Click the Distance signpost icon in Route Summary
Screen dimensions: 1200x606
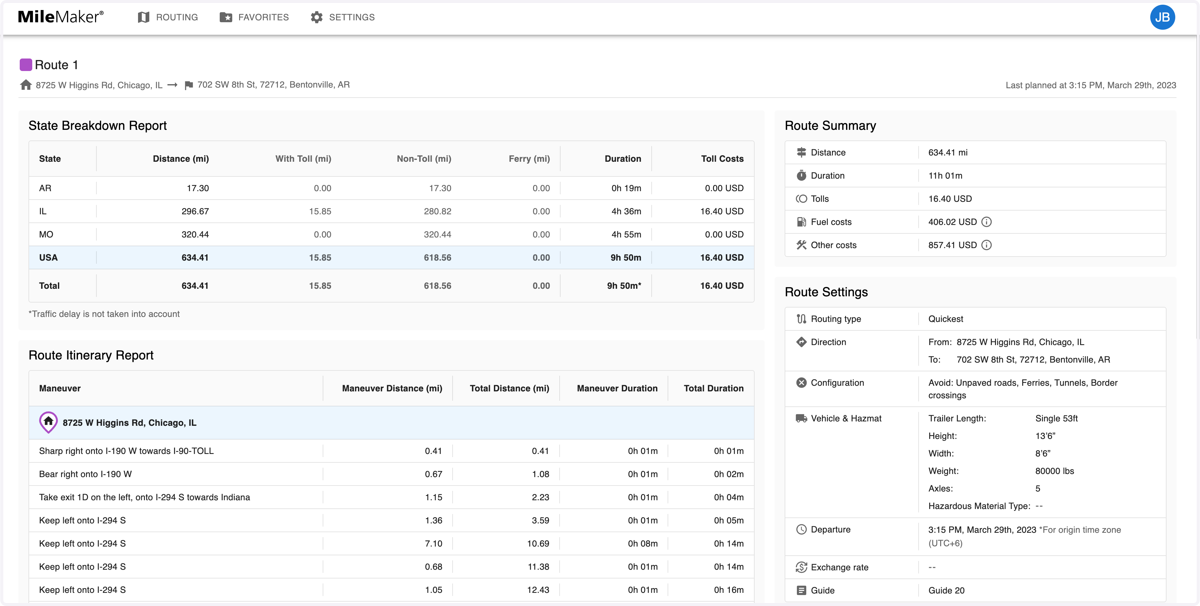coord(801,152)
